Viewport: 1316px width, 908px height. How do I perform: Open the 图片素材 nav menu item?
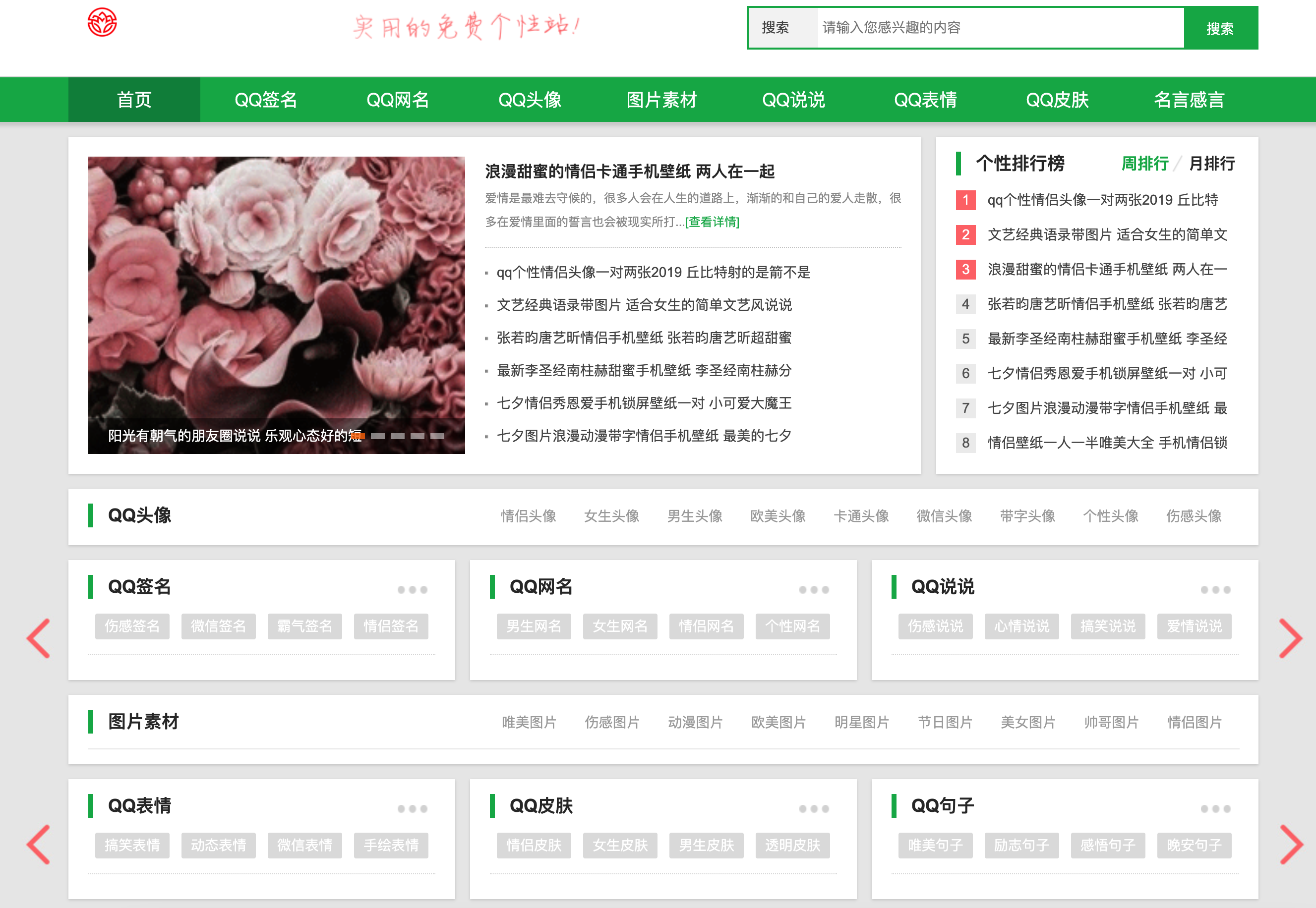(x=661, y=100)
